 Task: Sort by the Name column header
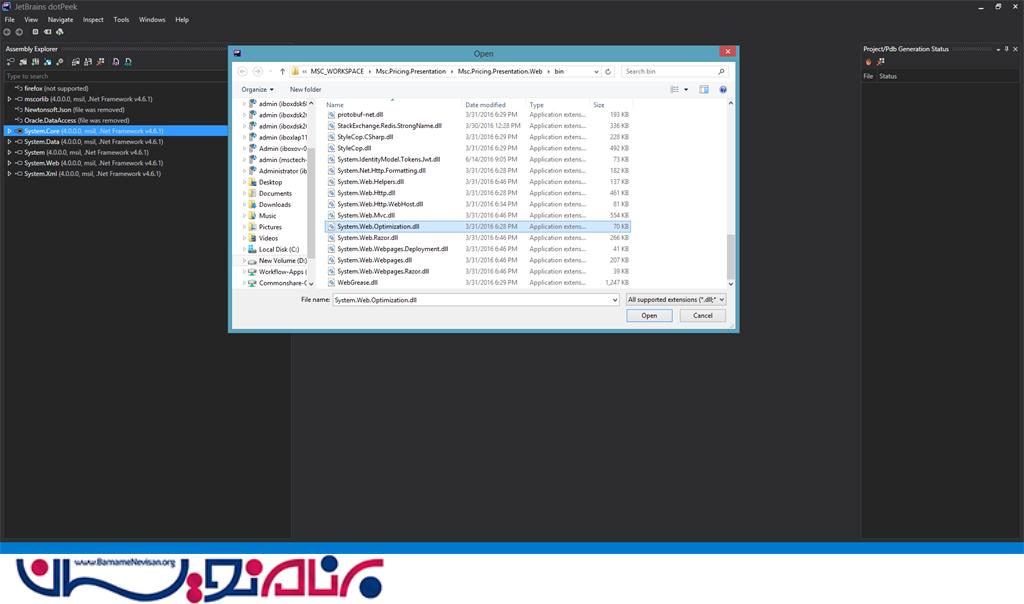click(x=335, y=104)
